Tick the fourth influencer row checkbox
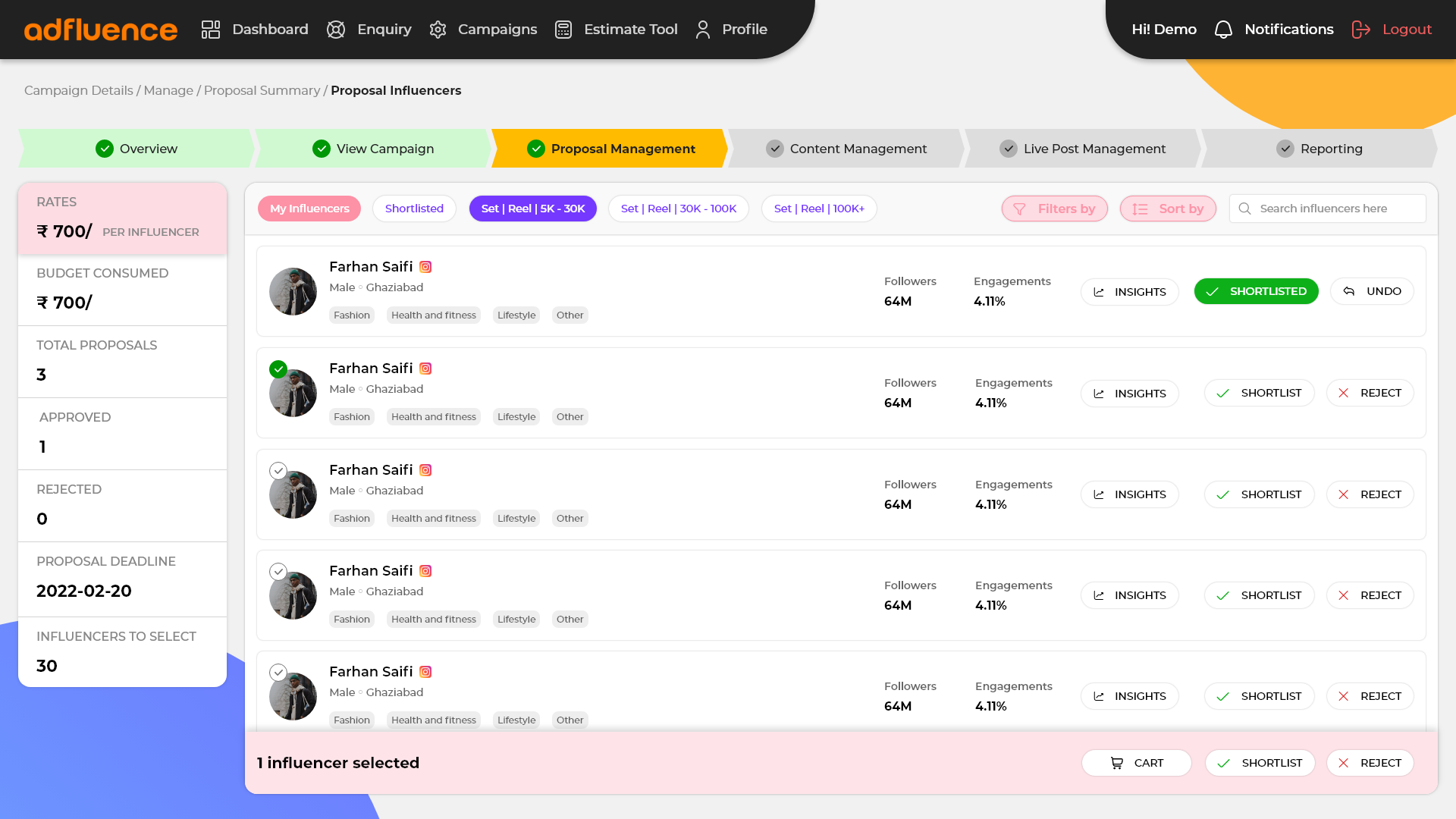 (x=278, y=572)
